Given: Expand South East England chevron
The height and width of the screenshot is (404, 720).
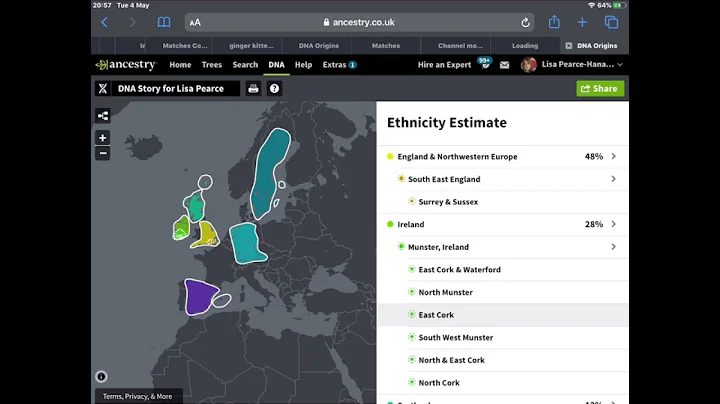Looking at the screenshot, I should pos(613,179).
